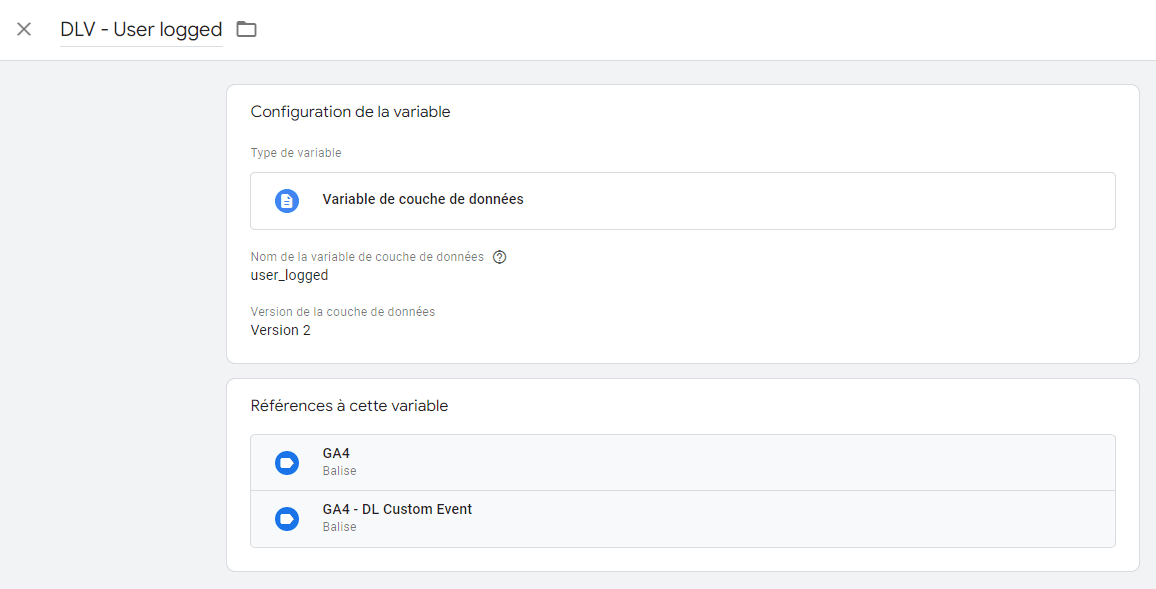Click the Références à cette variable heading
Viewport: 1156px width, 589px height.
[349, 406]
